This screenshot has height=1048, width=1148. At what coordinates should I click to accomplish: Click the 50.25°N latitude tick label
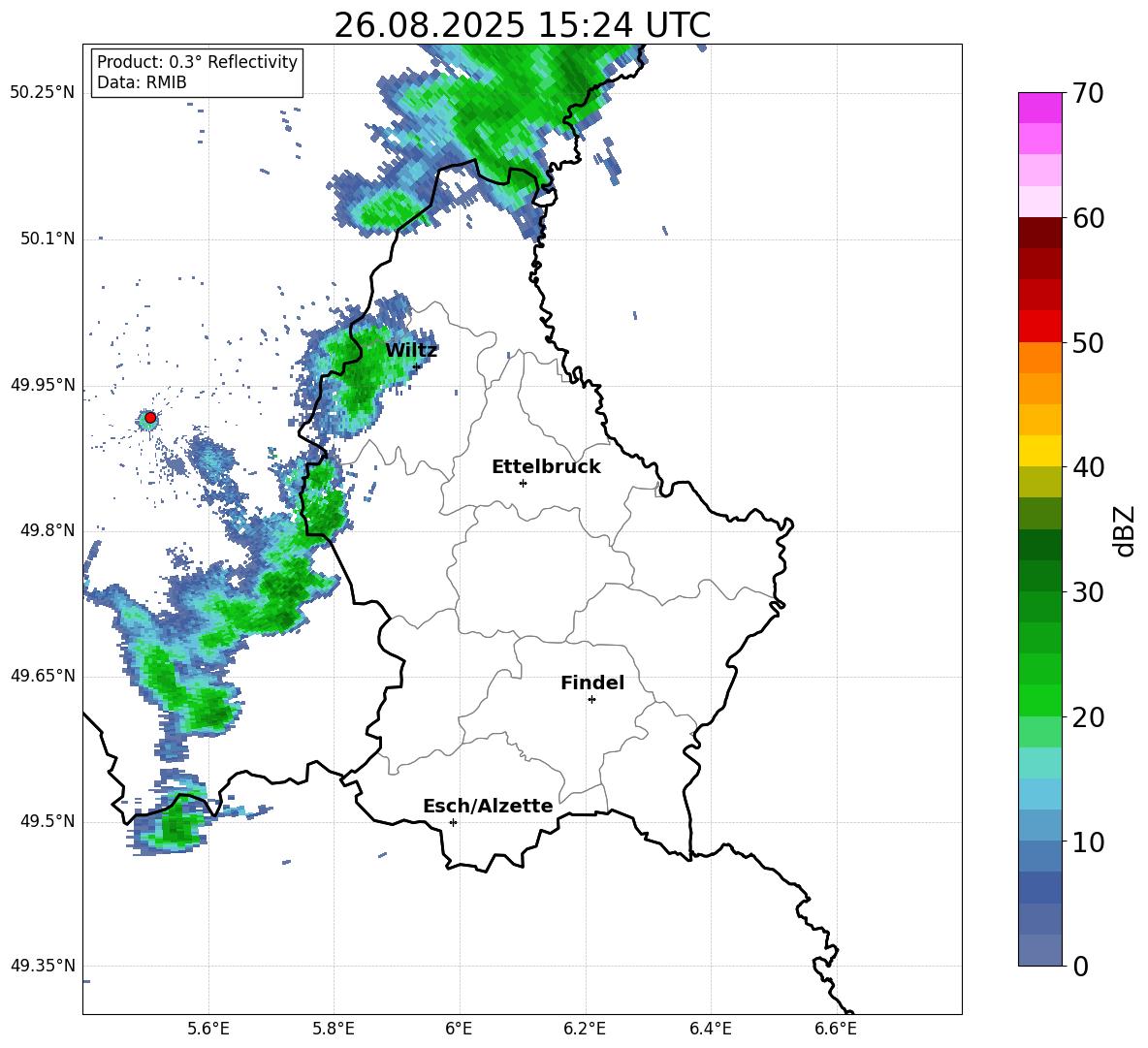click(42, 93)
